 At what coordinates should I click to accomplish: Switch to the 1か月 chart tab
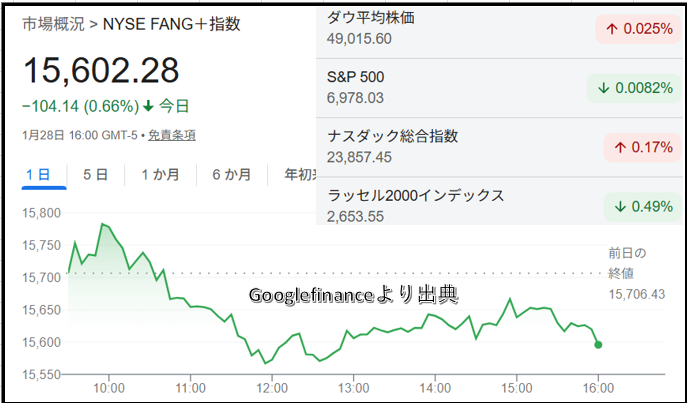pos(160,174)
